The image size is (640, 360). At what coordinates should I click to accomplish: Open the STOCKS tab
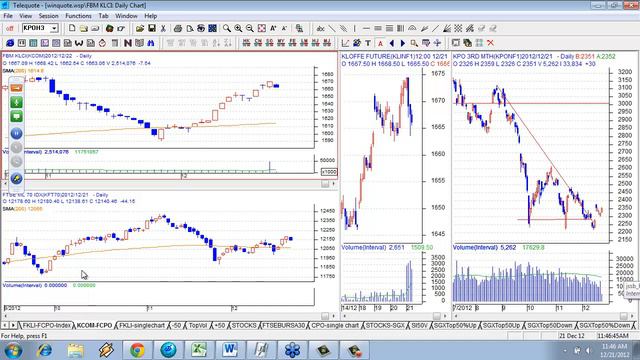(244, 325)
